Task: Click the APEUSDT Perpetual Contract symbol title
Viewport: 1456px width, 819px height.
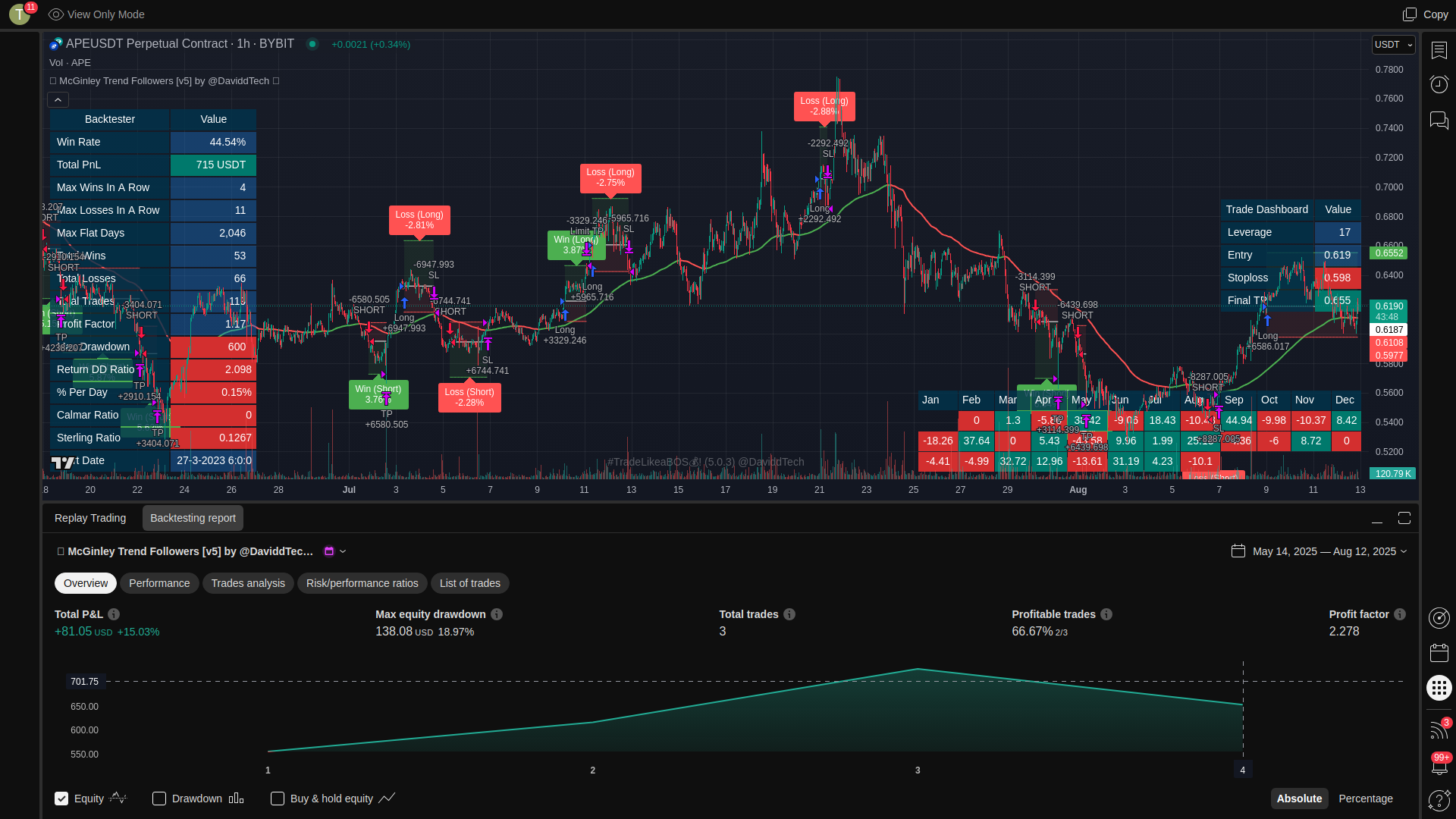Action: point(180,44)
